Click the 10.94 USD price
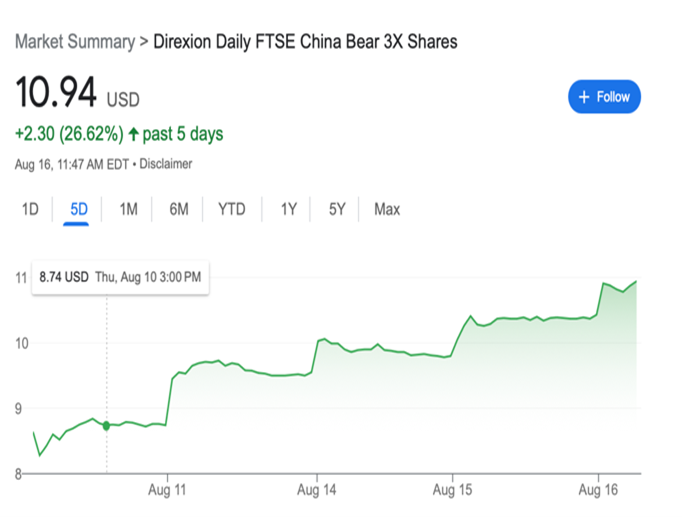Screen dimensions: 682x517 point(56,94)
